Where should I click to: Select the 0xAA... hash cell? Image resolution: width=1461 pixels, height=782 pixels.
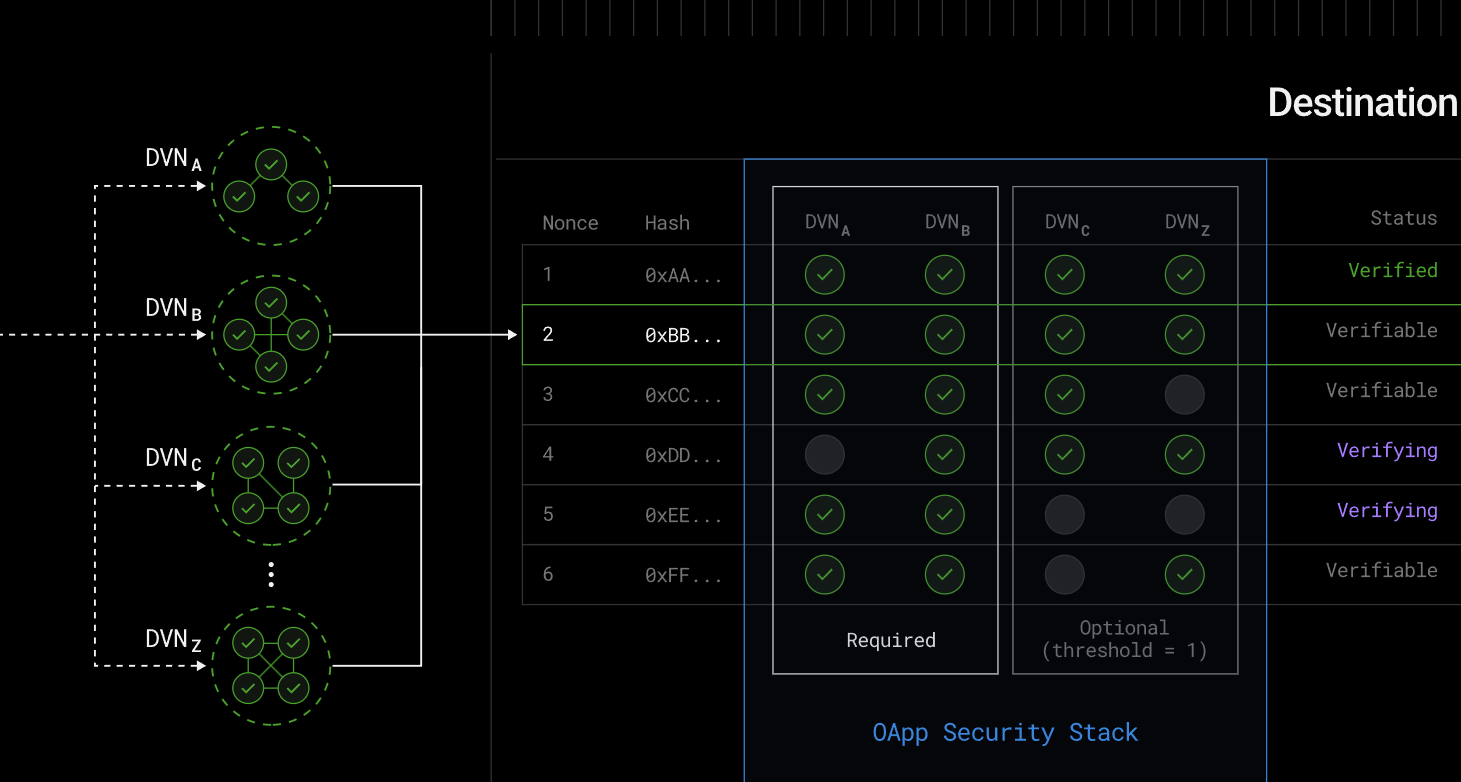point(683,275)
